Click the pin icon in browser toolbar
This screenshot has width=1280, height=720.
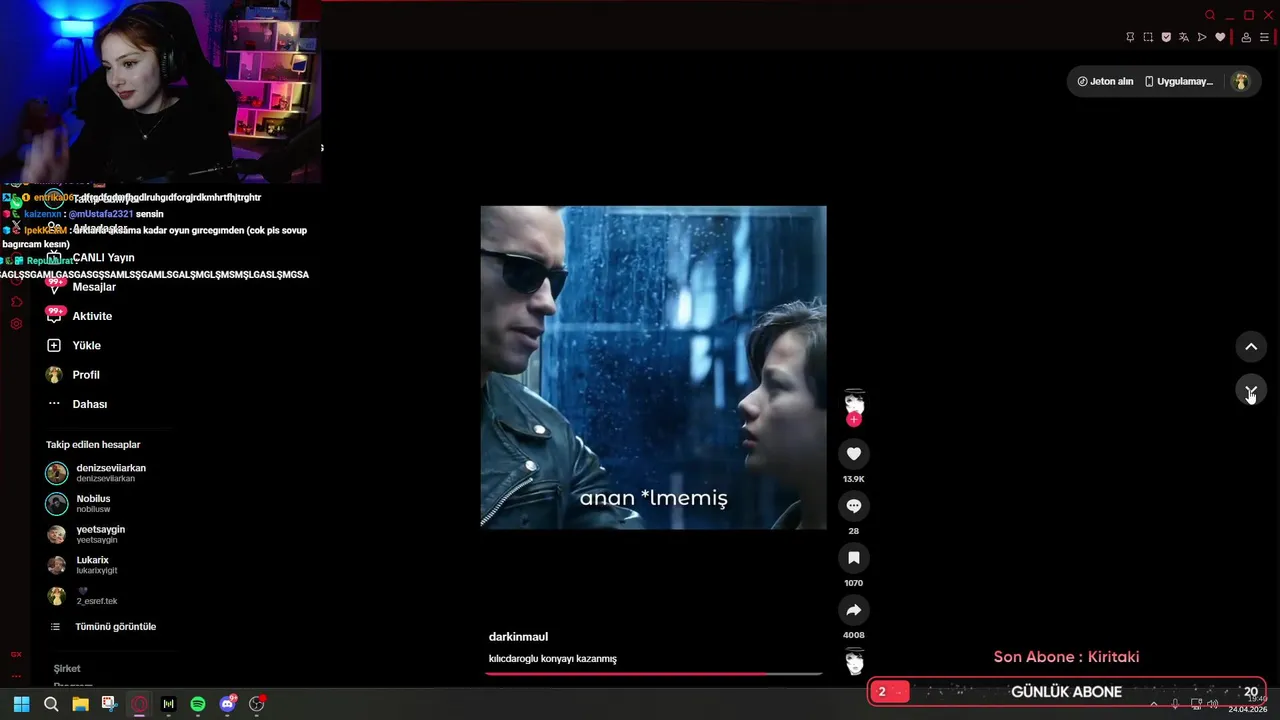pos(1130,37)
